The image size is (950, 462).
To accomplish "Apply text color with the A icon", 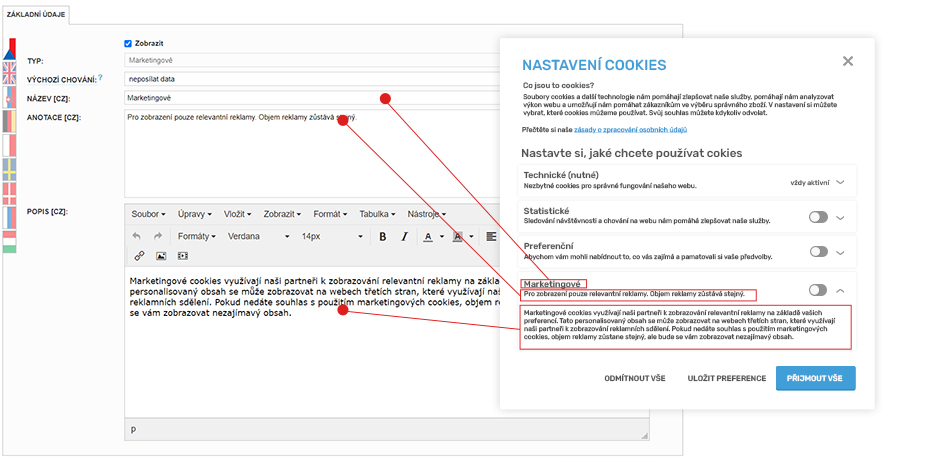I will coord(428,236).
